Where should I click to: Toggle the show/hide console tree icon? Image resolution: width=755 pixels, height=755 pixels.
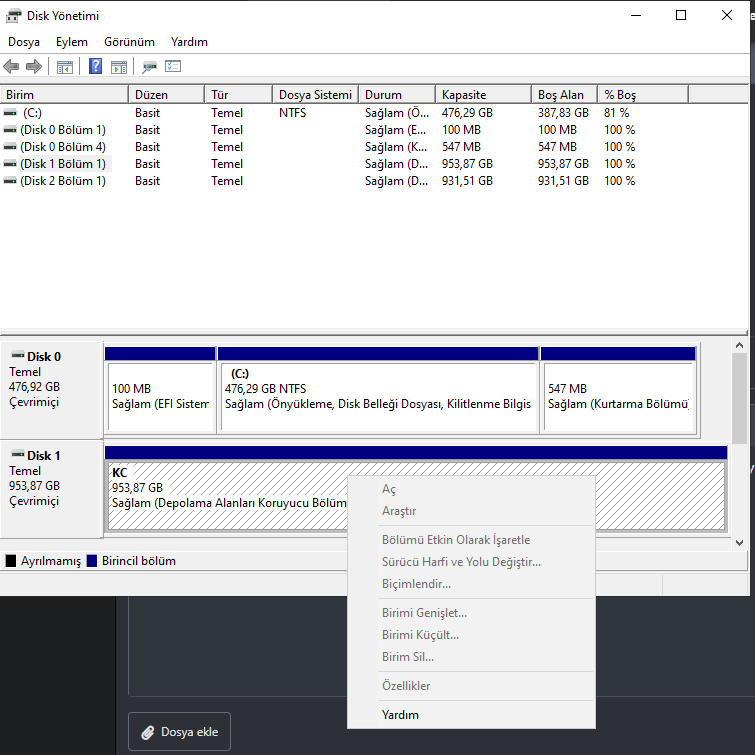pos(65,67)
